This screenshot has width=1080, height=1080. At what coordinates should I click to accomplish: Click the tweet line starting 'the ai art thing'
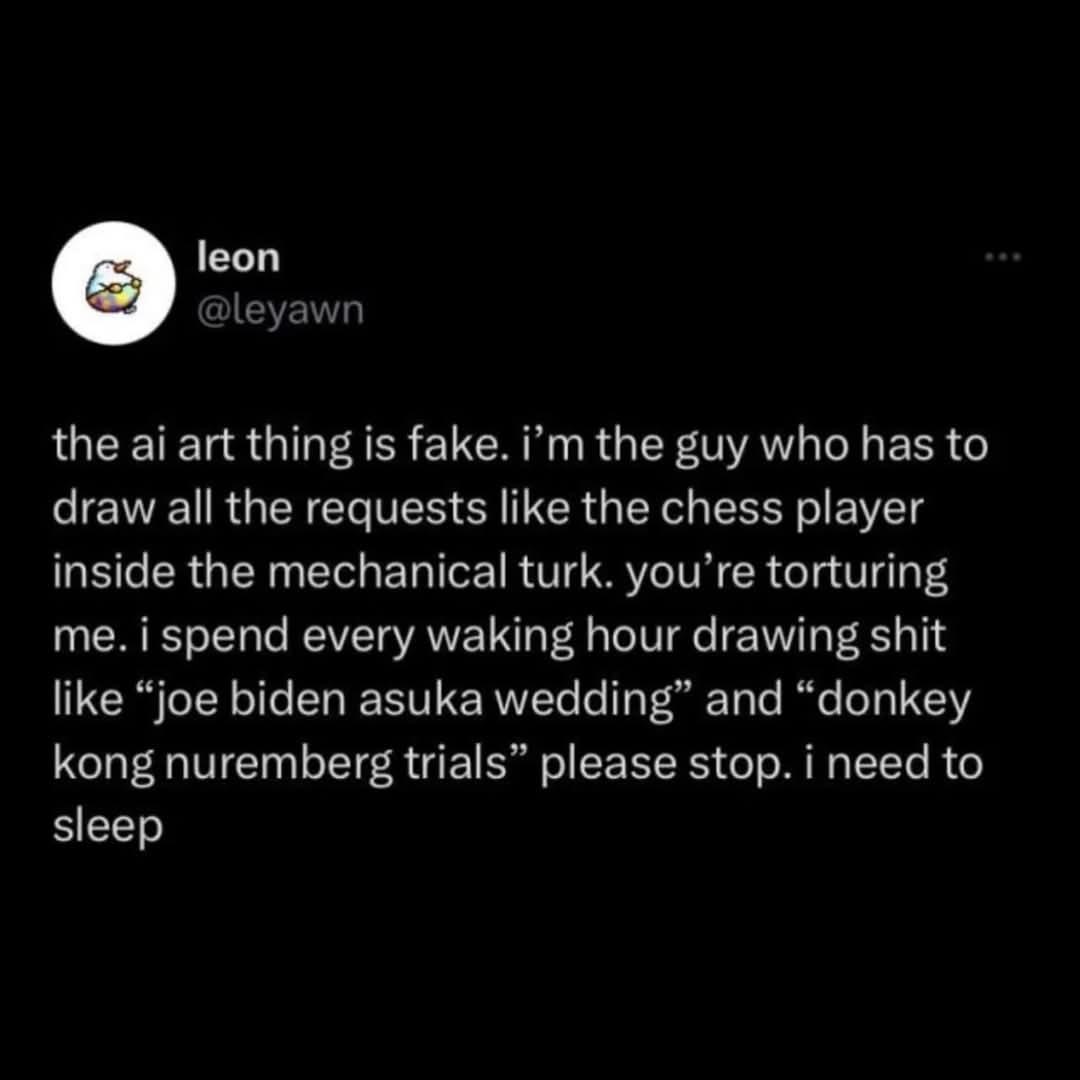[520, 446]
